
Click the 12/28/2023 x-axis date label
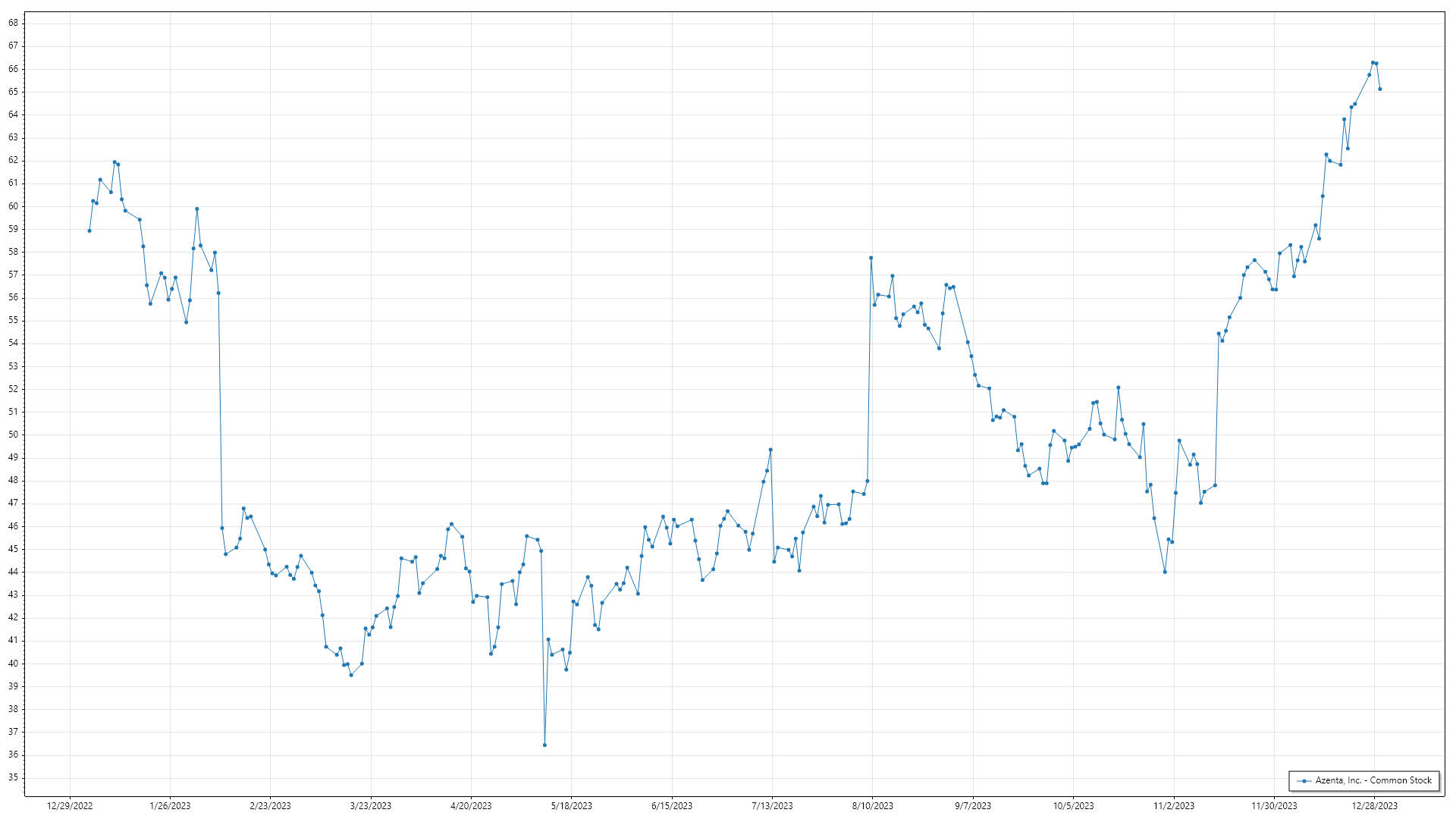click(x=1374, y=805)
